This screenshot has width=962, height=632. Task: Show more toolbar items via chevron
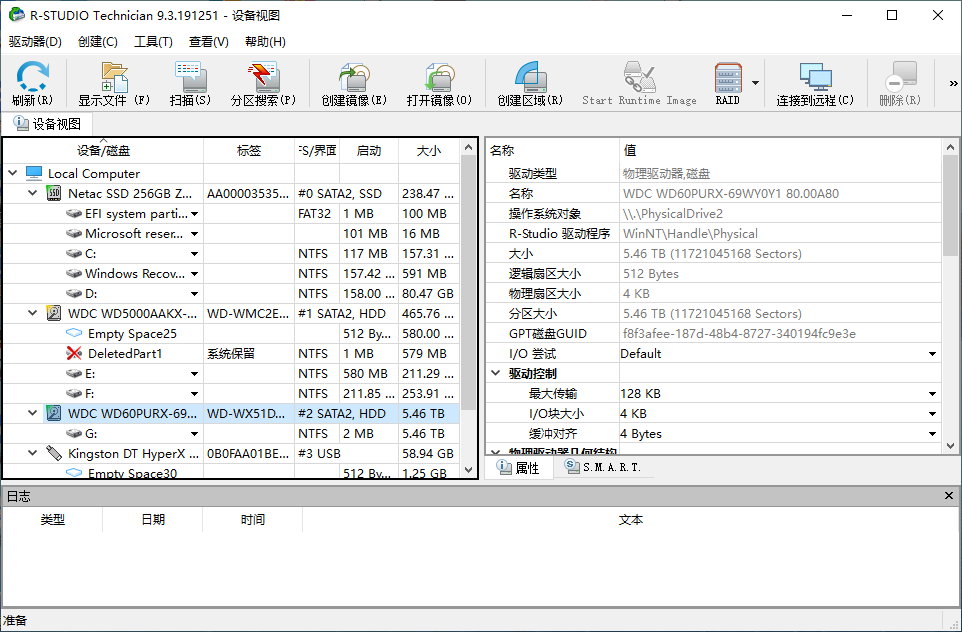pyautogui.click(x=953, y=83)
